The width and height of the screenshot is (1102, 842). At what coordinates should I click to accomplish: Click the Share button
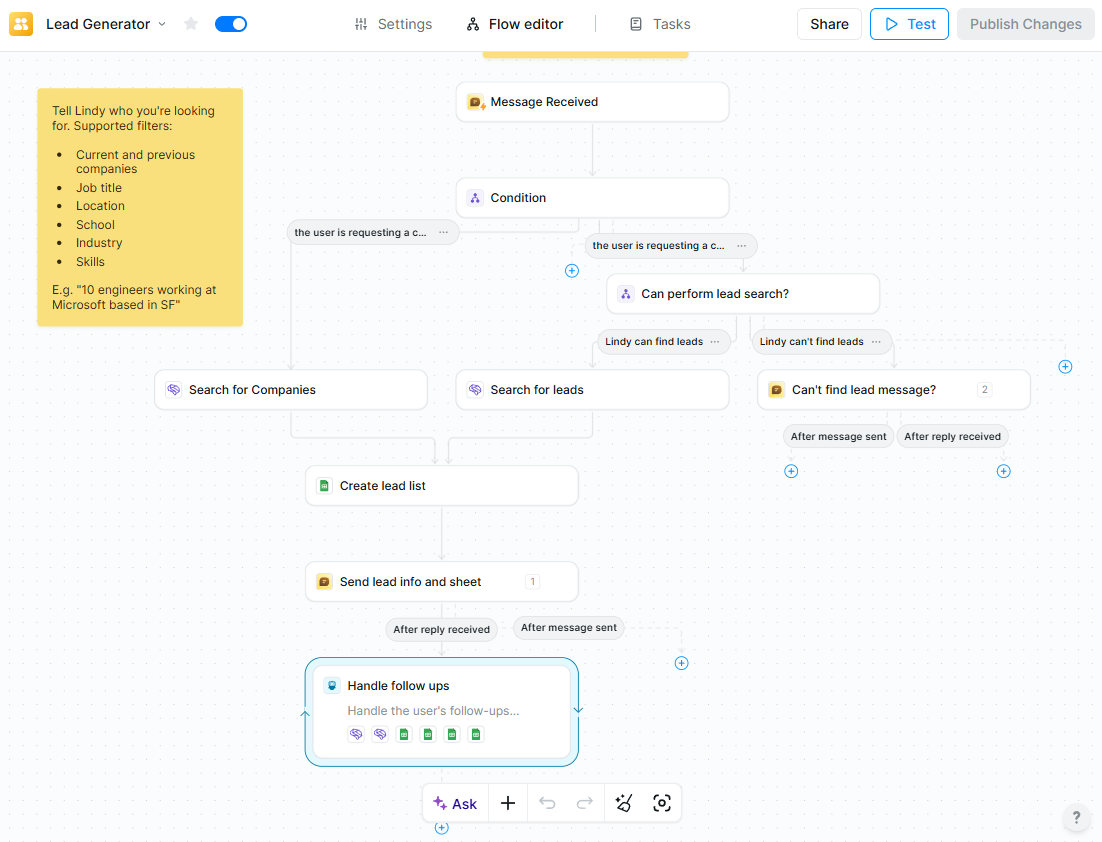click(828, 23)
